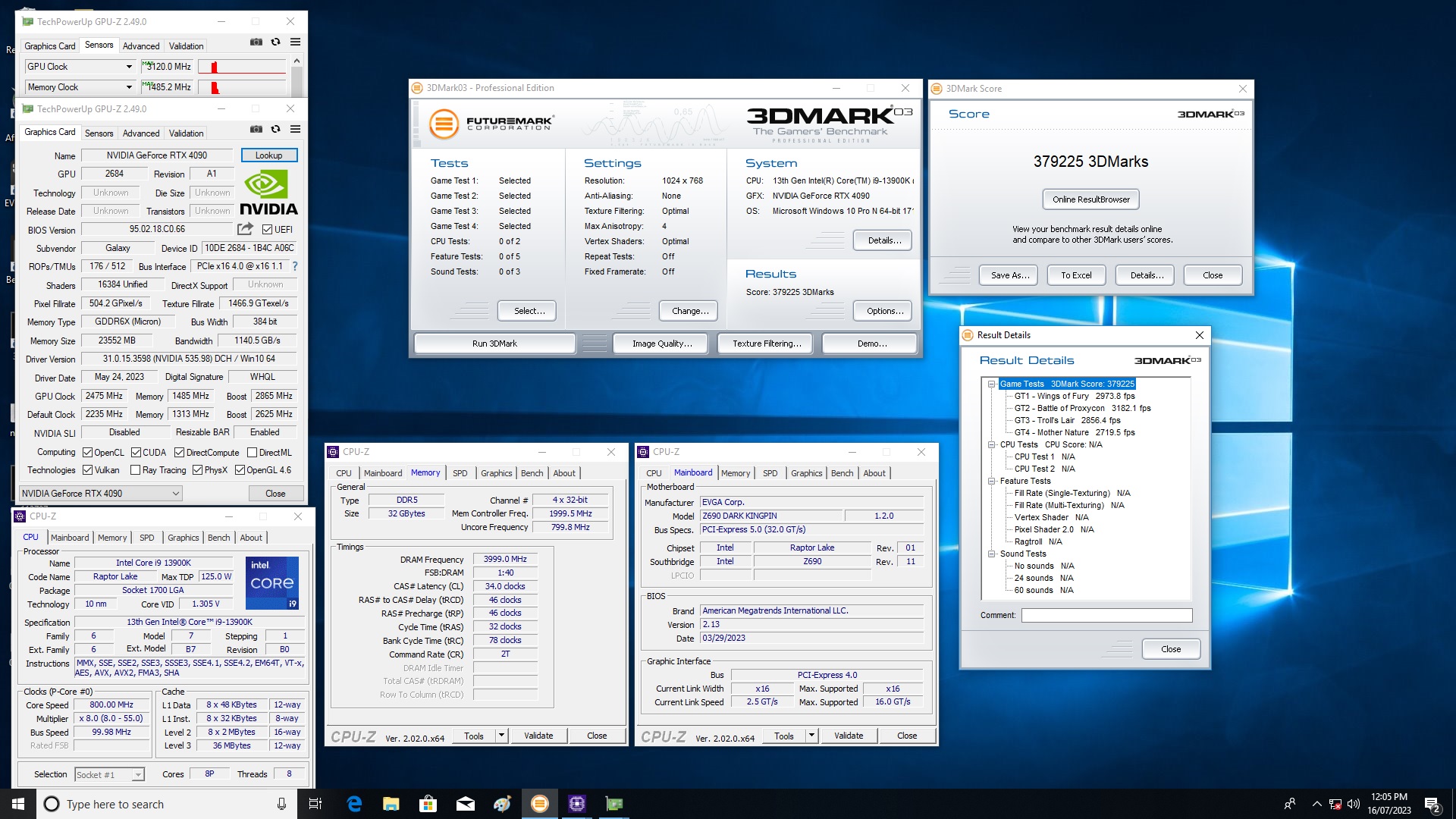Click the taskbar clock and date

point(1389,804)
